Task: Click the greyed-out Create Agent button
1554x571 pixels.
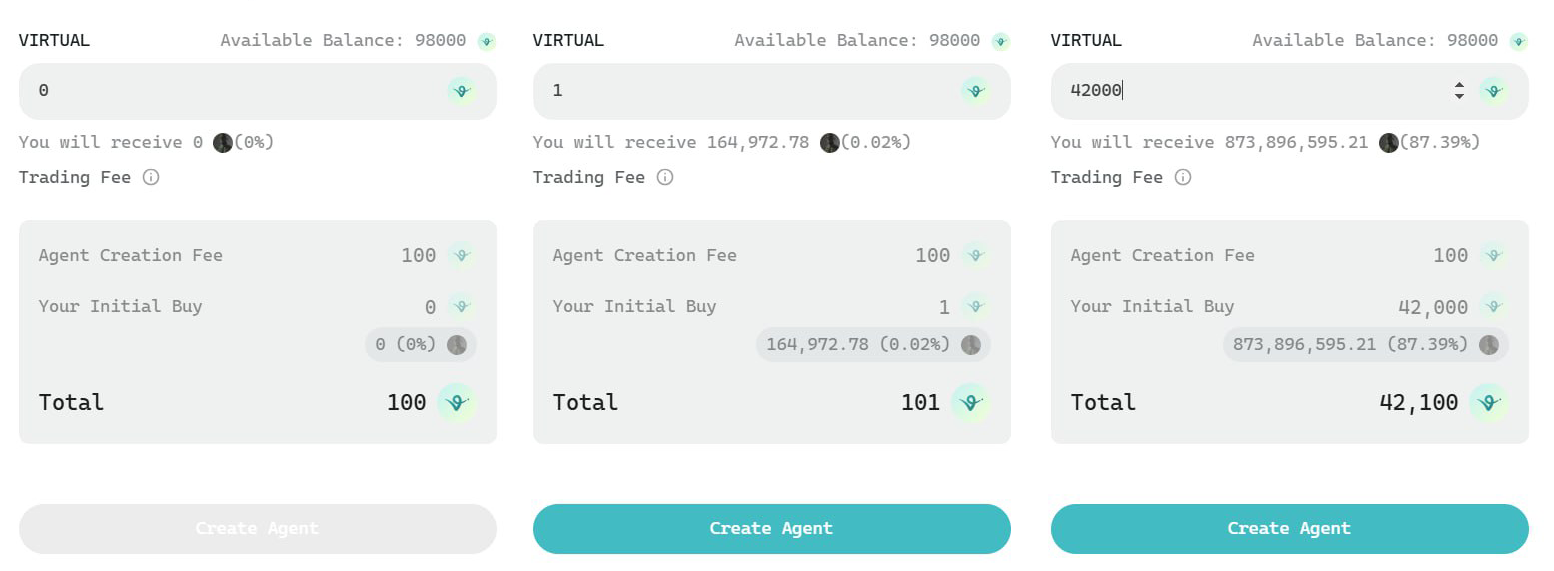Action: point(257,529)
